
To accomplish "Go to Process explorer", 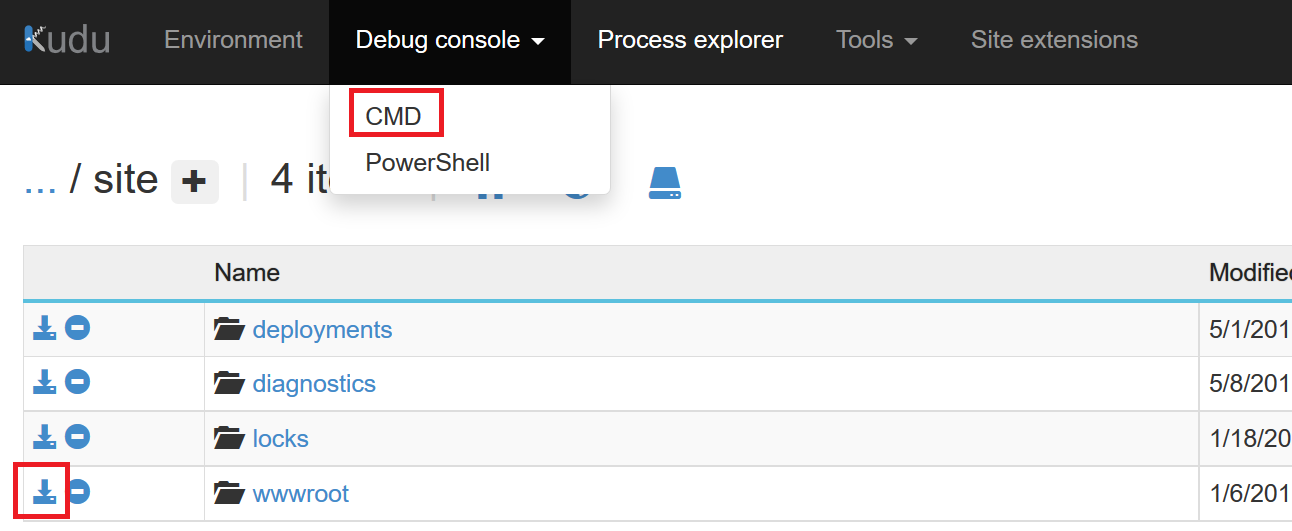I will [x=690, y=40].
